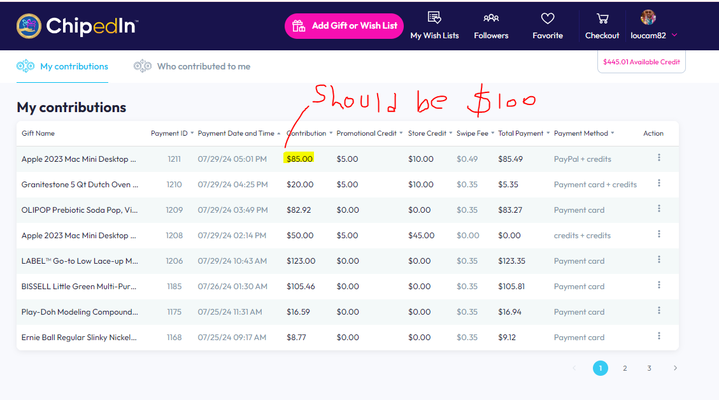Image resolution: width=719 pixels, height=400 pixels.
Task: Click Play-Doh Modeling Compound gift
Action: (80, 312)
